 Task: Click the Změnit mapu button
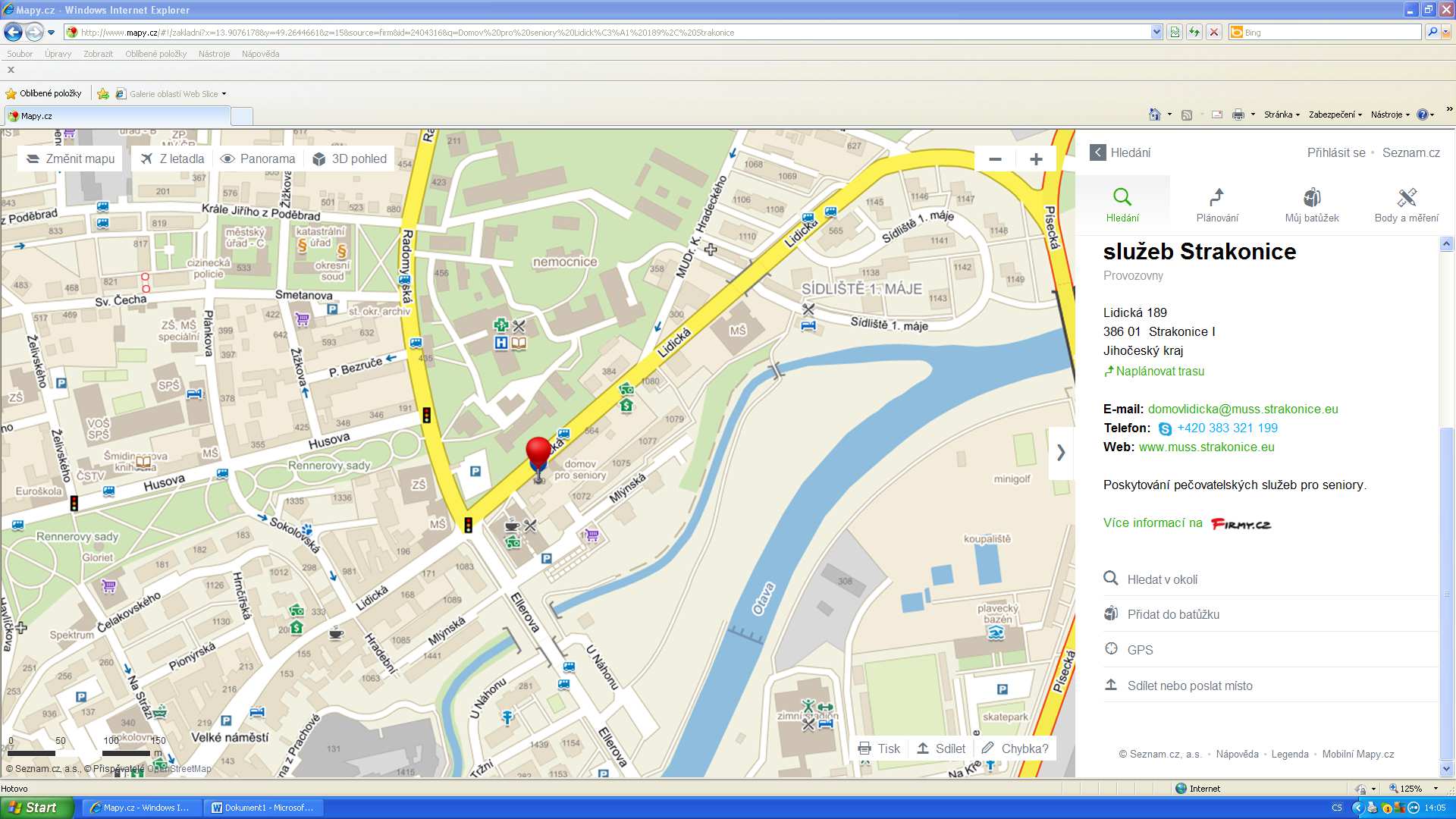pyautogui.click(x=71, y=159)
